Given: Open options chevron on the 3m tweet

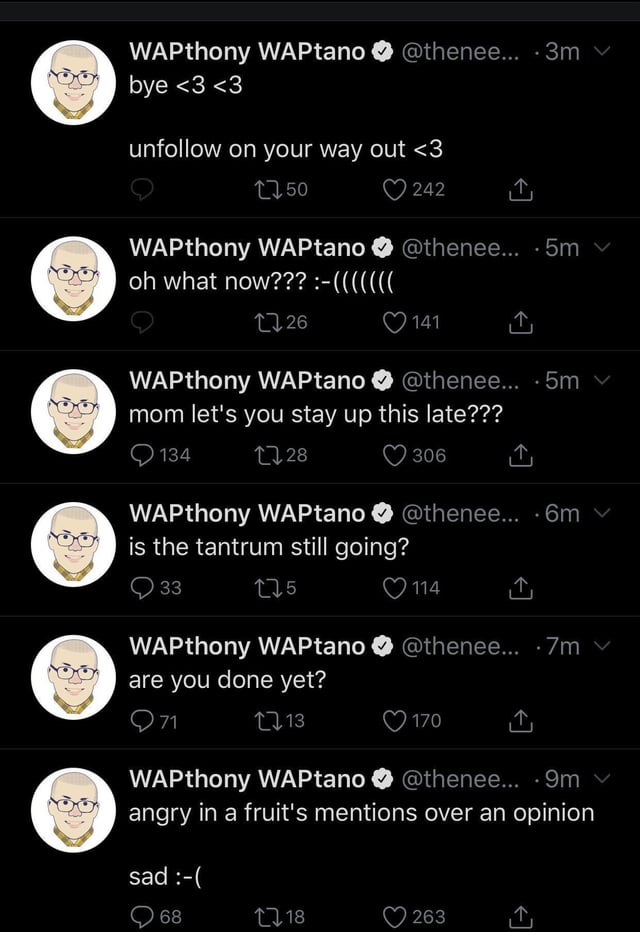Looking at the screenshot, I should [x=603, y=52].
